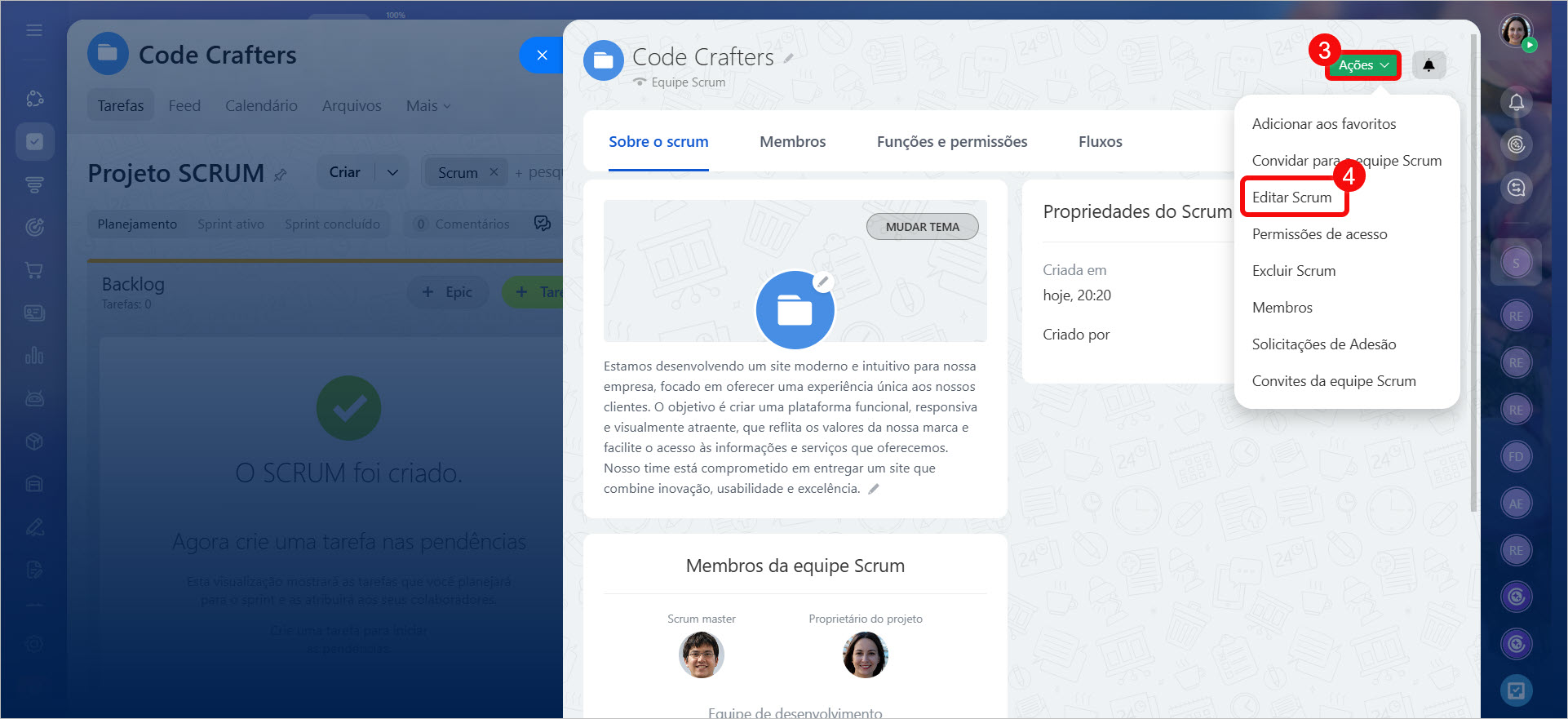Select the Sprint ativo view
1568x719 pixels.
[x=231, y=224]
